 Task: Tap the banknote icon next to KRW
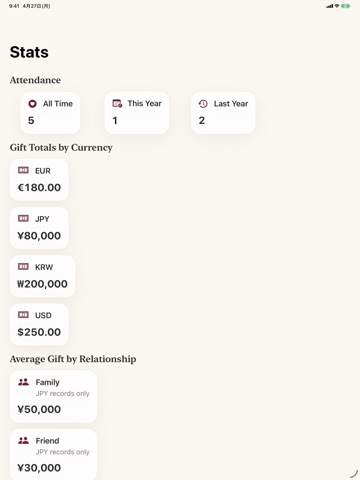23,266
